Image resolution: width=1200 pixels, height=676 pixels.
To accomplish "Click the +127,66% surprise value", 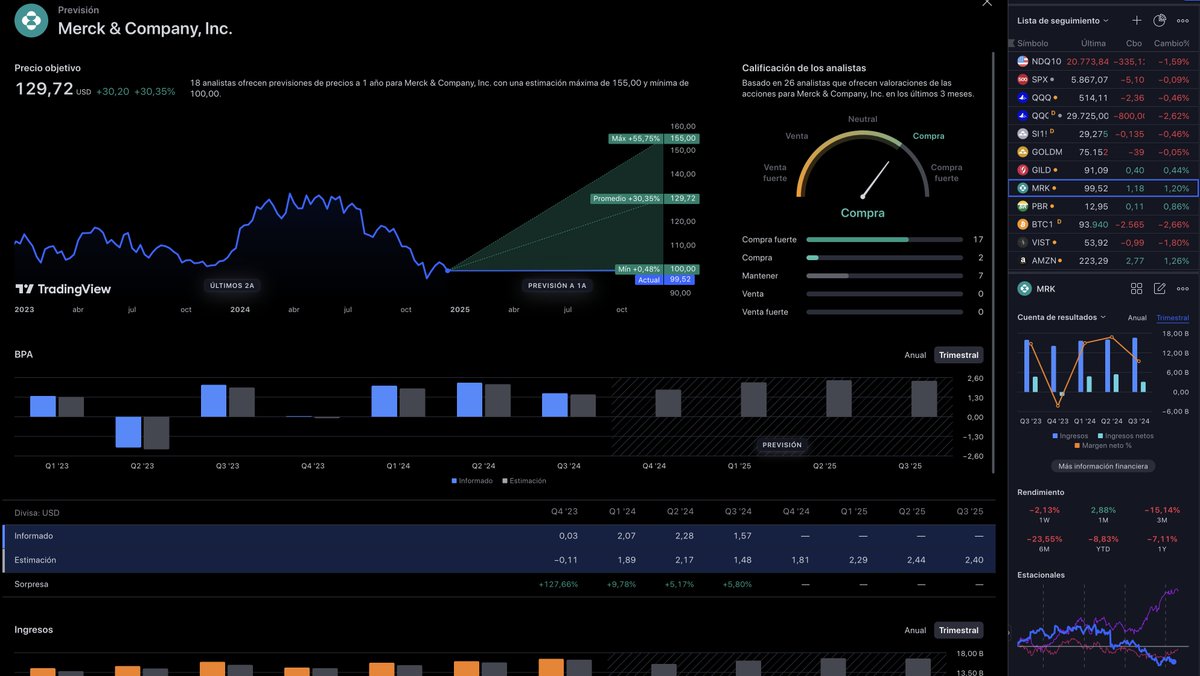I will [558, 583].
